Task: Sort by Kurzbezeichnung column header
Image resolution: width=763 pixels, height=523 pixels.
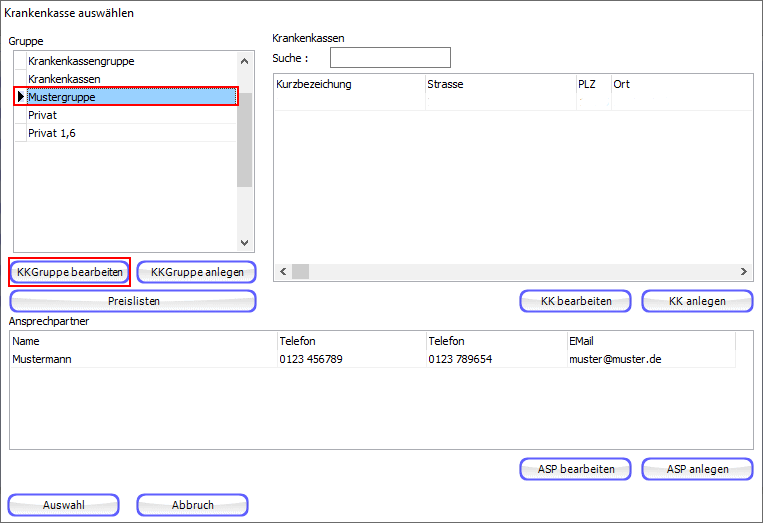Action: tap(314, 85)
